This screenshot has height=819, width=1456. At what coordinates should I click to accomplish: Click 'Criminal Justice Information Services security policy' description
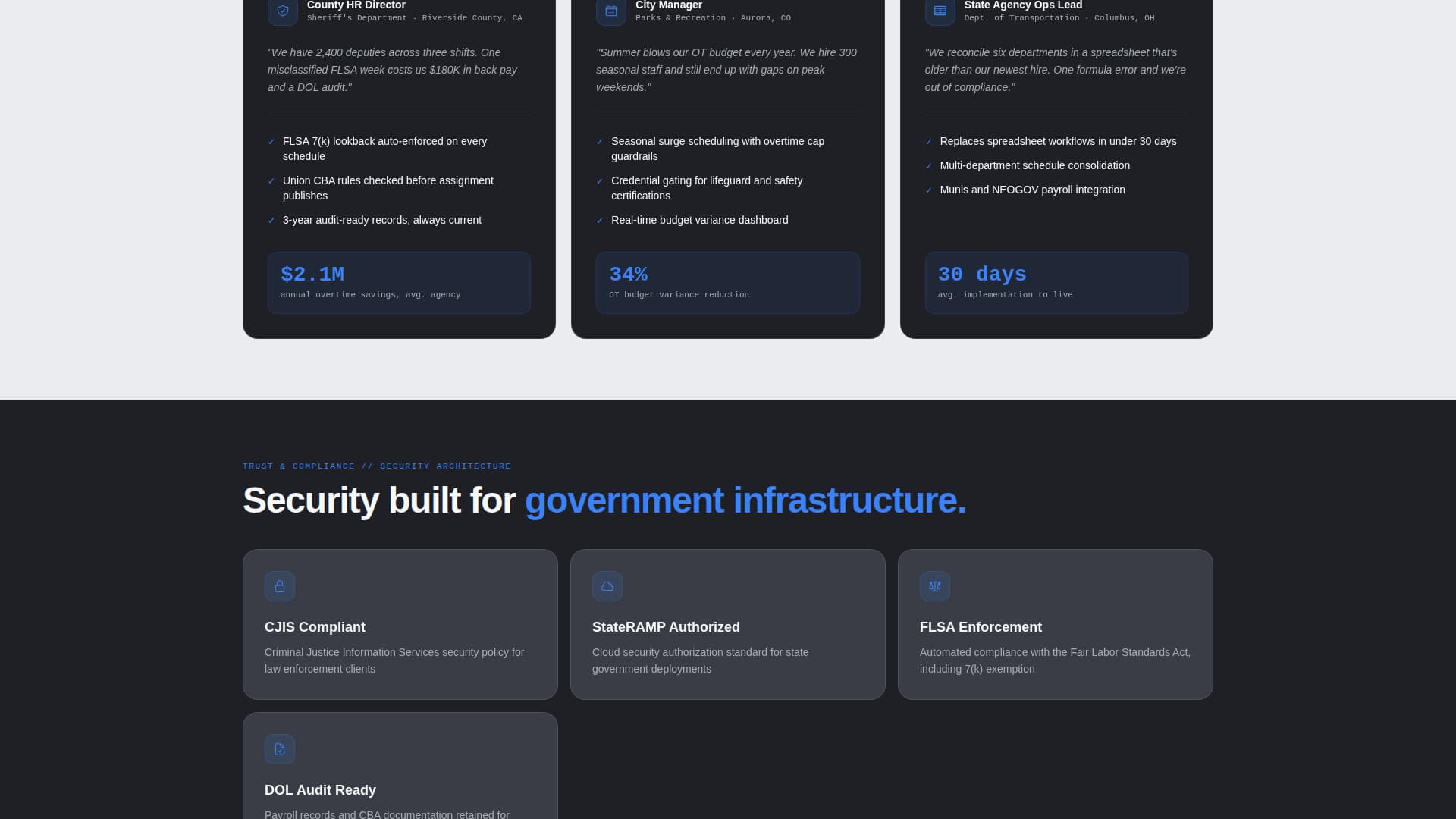394,661
